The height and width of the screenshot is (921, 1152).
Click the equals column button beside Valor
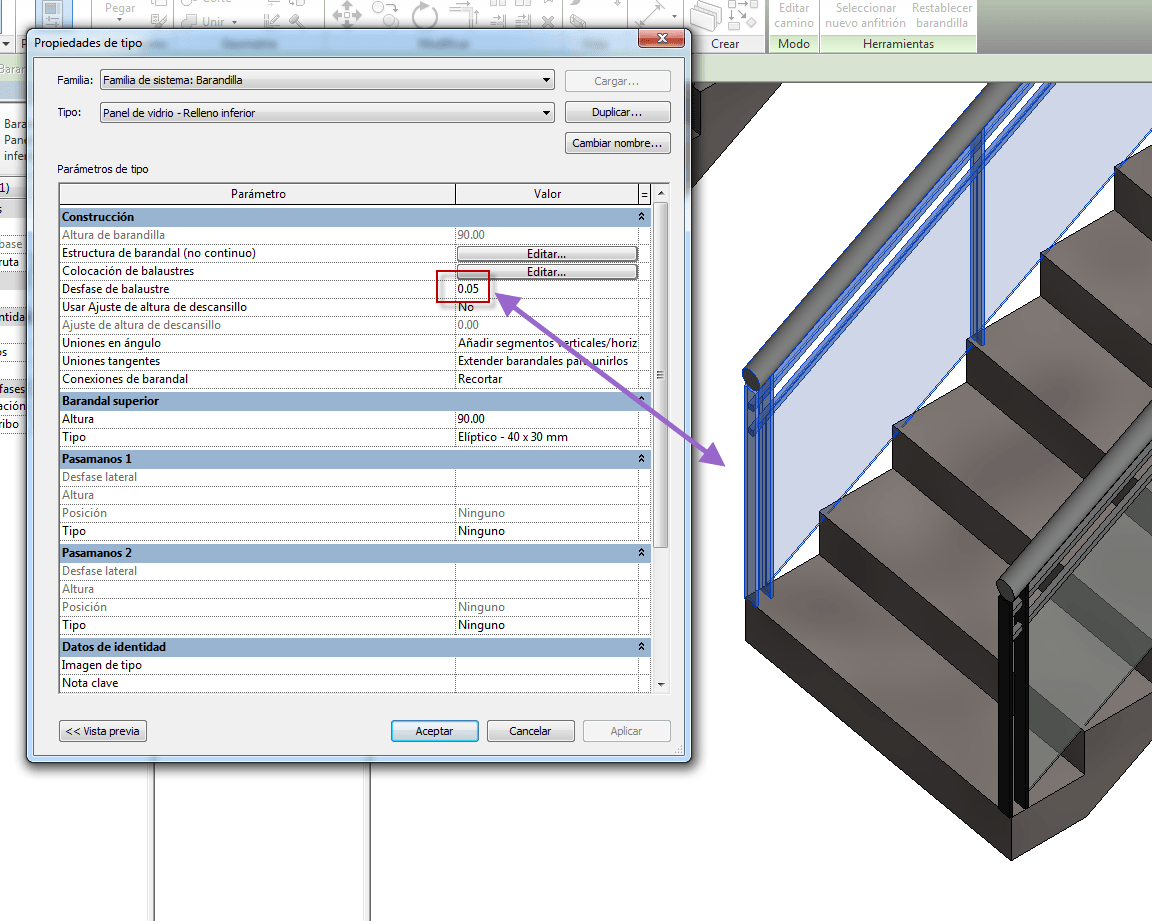click(644, 194)
